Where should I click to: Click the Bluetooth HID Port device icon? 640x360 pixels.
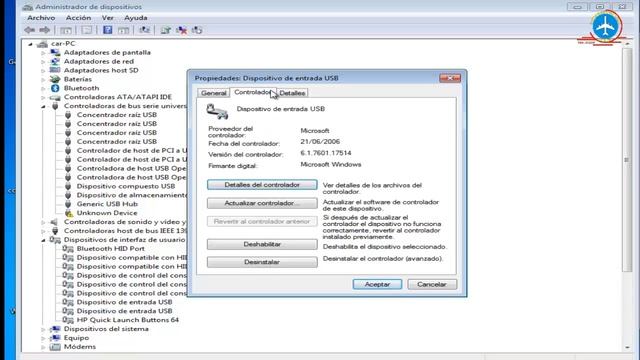click(68, 249)
